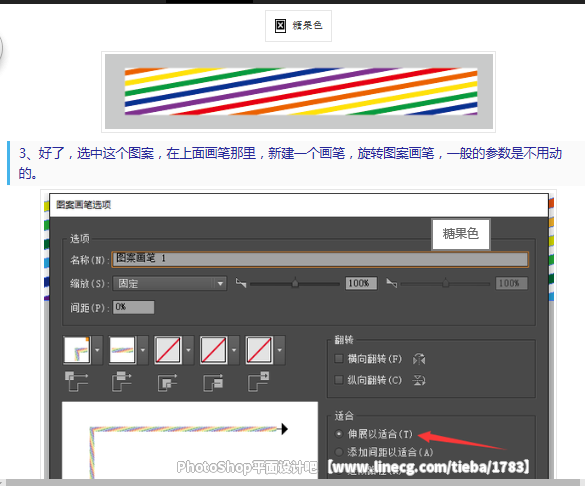This screenshot has width=585, height=486.
Task: Click the step 3 instruction text
Action: point(290,163)
